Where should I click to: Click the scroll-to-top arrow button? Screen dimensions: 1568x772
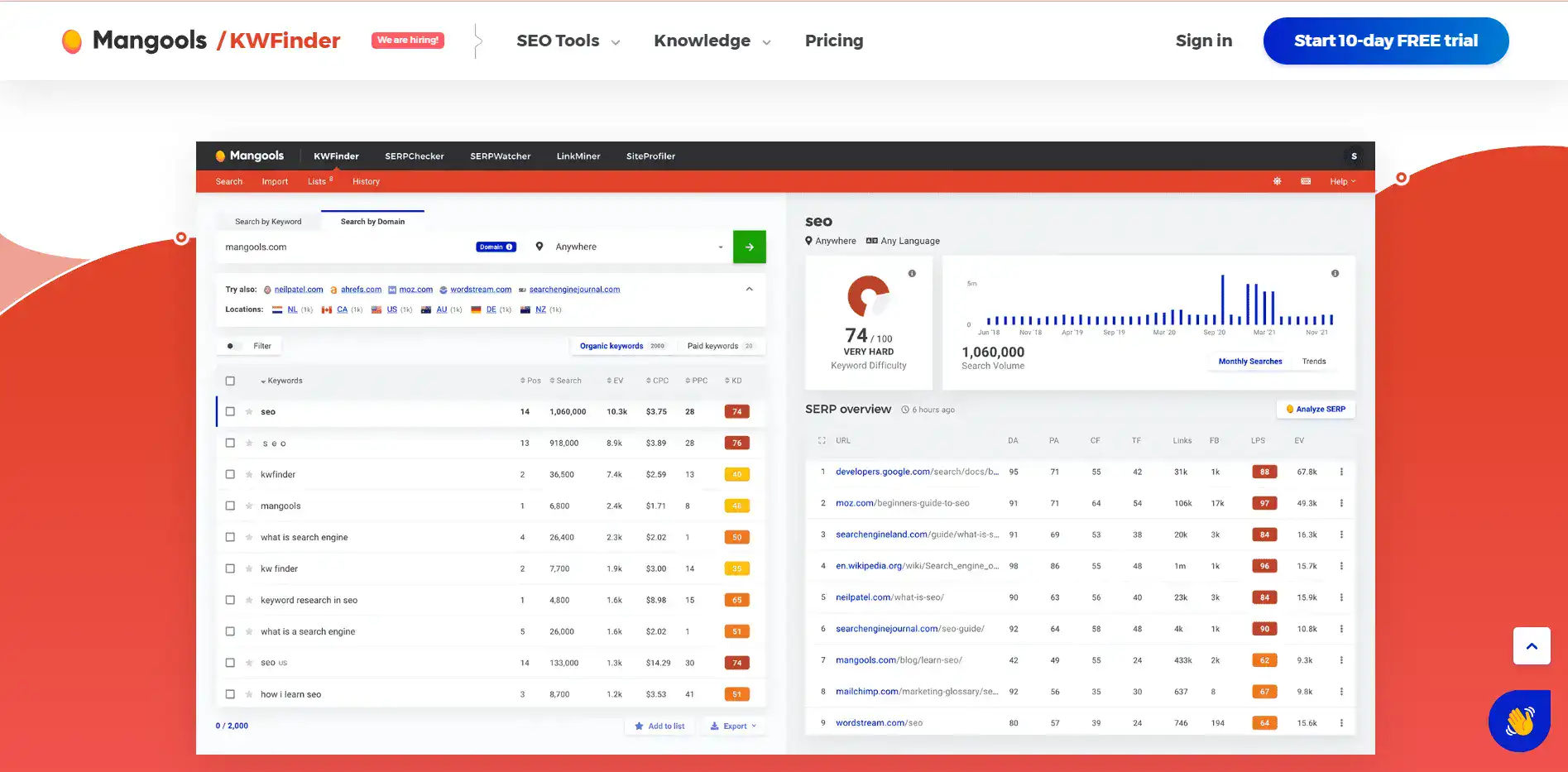1532,646
